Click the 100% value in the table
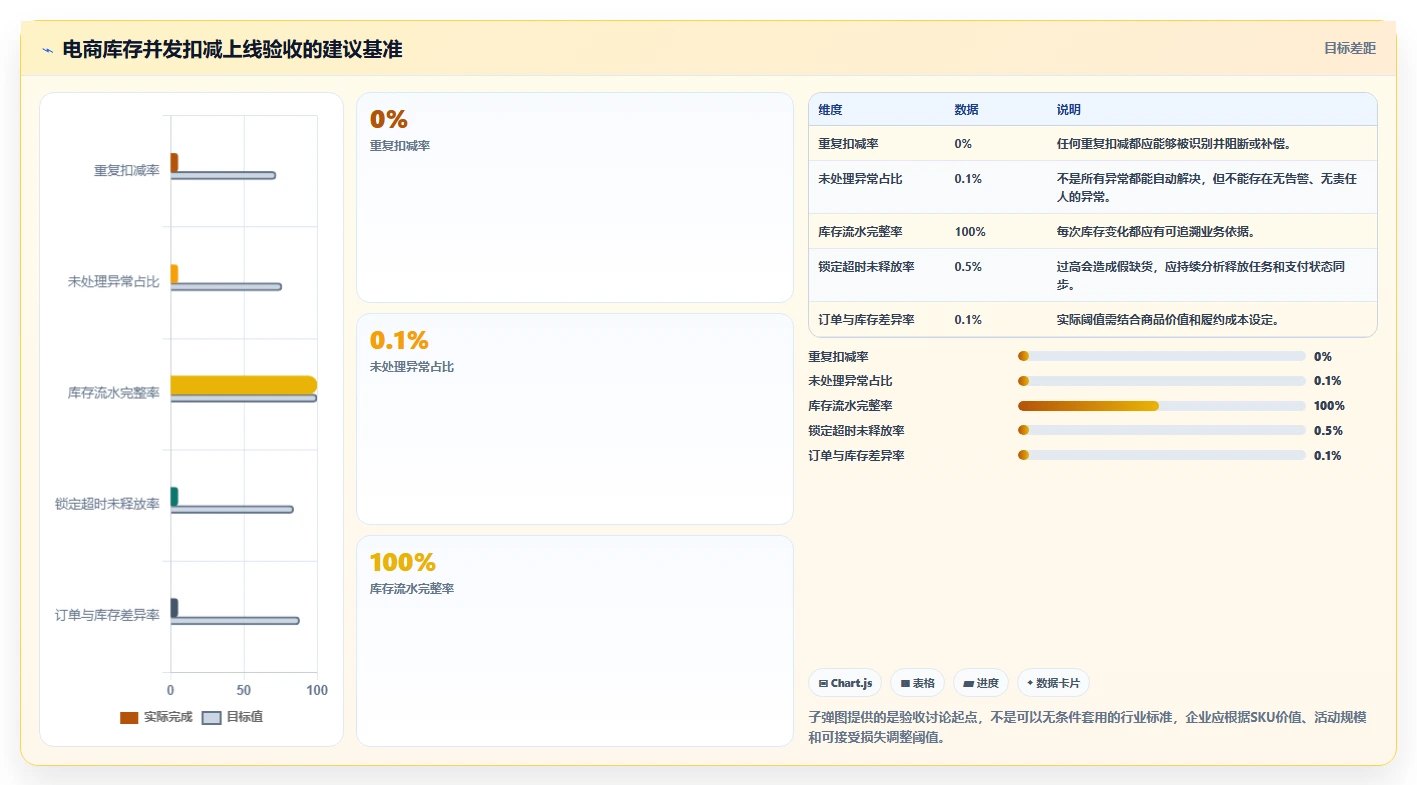 pos(970,232)
